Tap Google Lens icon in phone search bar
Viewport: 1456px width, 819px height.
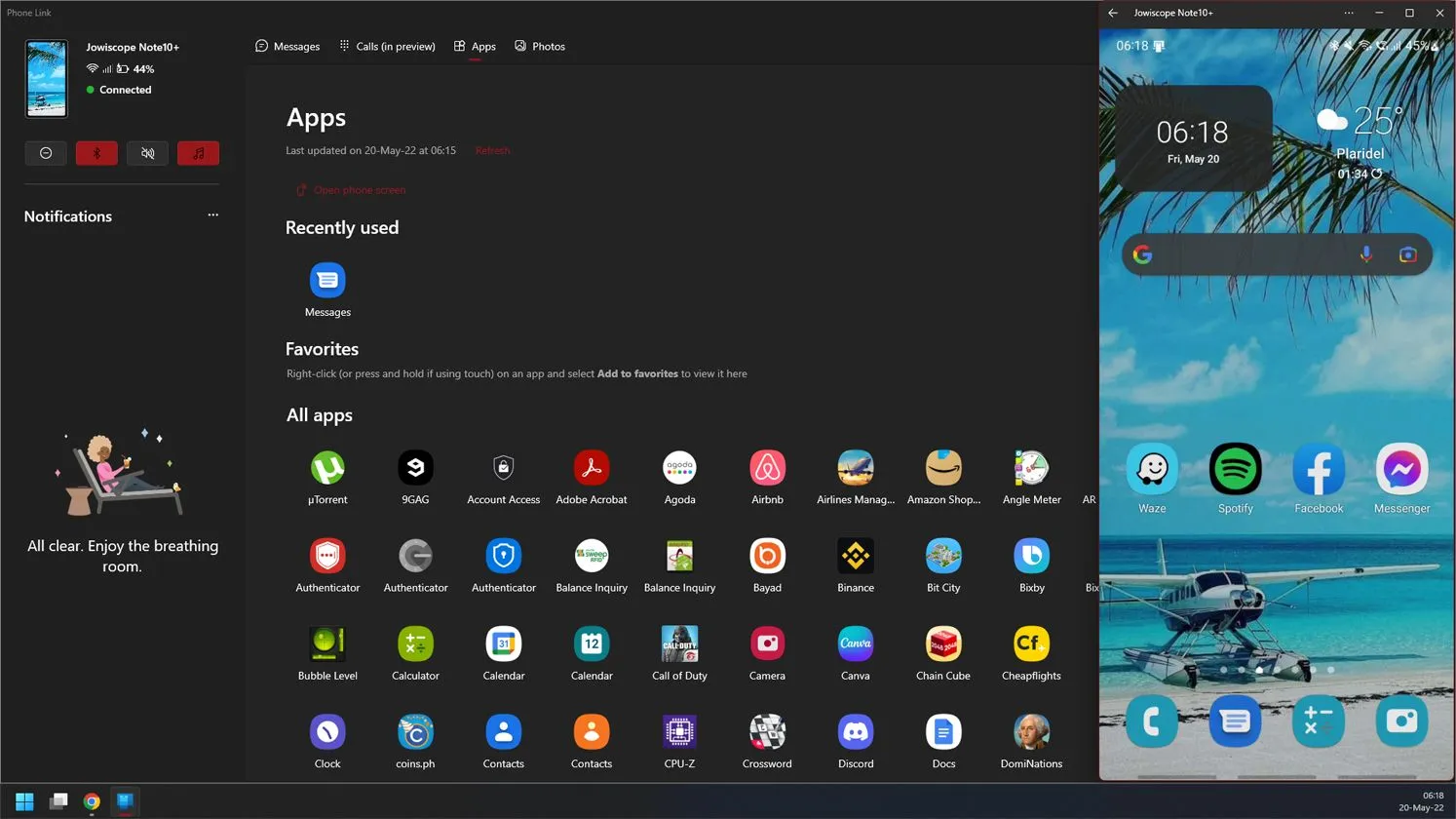click(x=1407, y=254)
